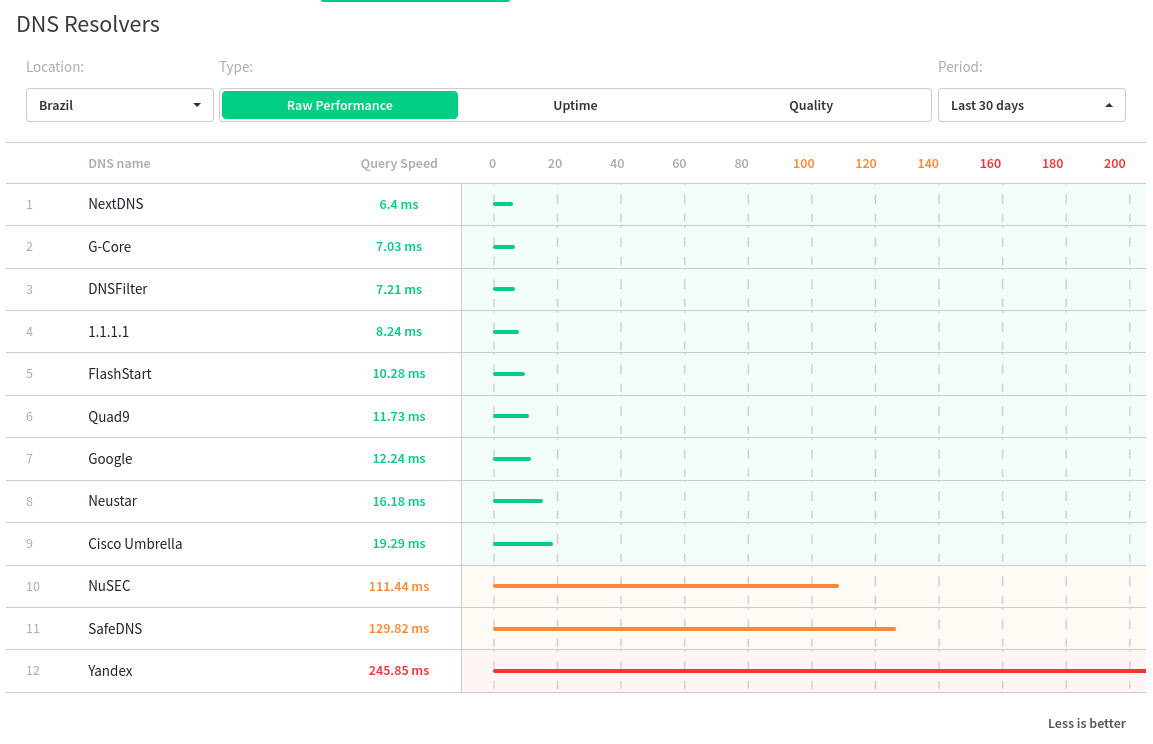The image size is (1153, 744).
Task: Switch to the Uptime tab
Action: (x=575, y=105)
